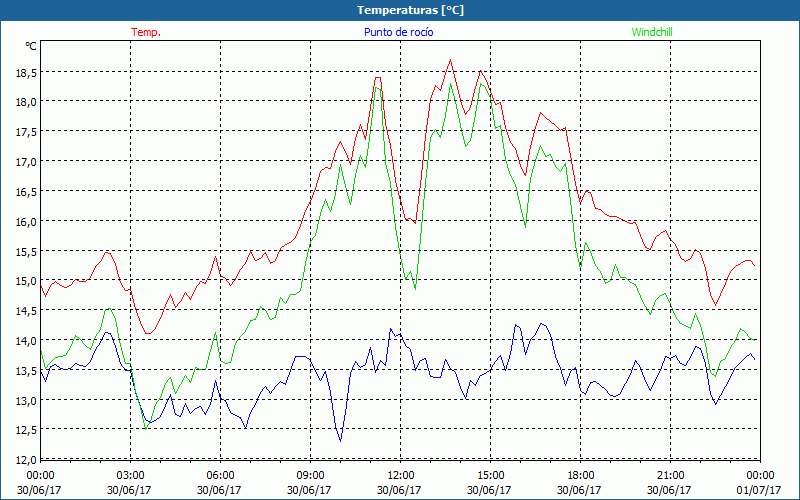Click the 21:00 time axis label

pos(670,476)
